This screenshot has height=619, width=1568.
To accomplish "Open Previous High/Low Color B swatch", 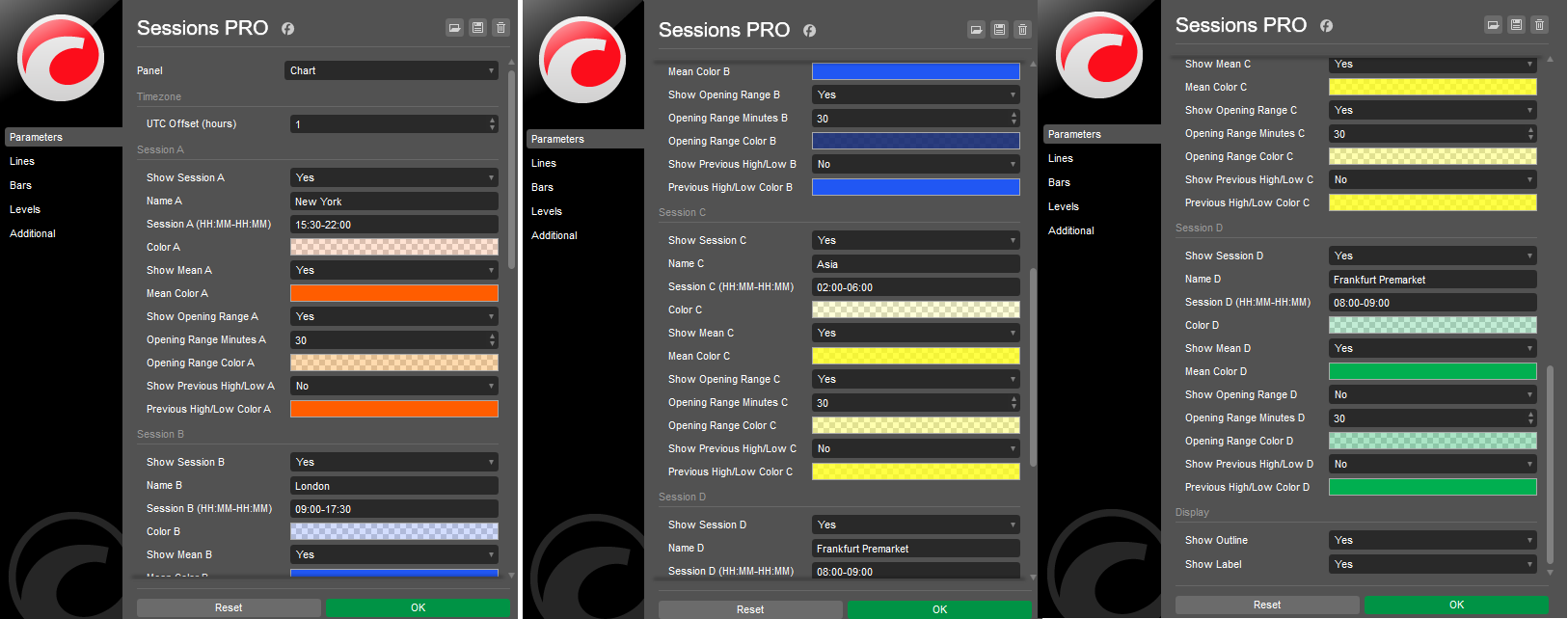I will pyautogui.click(x=916, y=187).
